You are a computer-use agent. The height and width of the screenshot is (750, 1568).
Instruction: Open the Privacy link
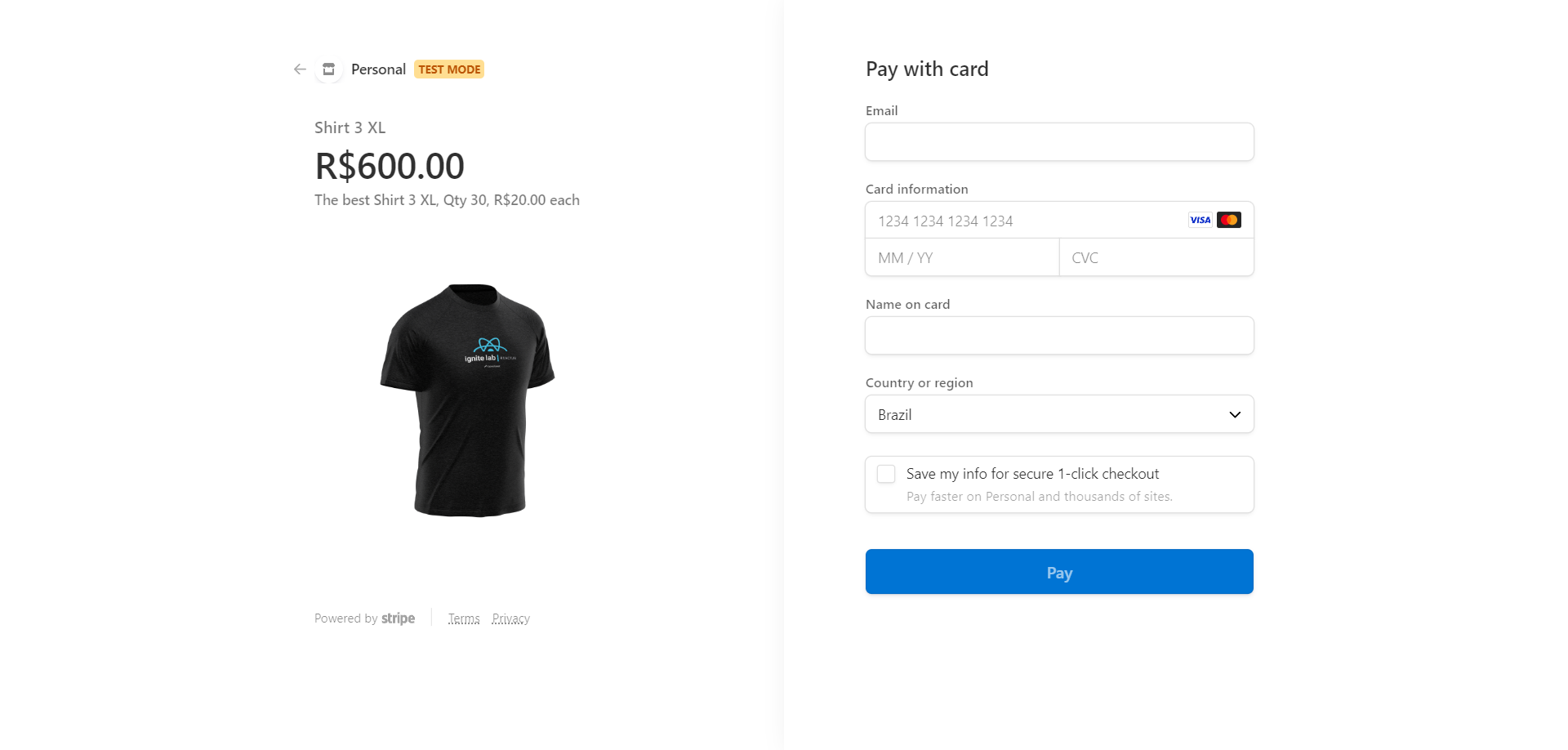(x=510, y=618)
